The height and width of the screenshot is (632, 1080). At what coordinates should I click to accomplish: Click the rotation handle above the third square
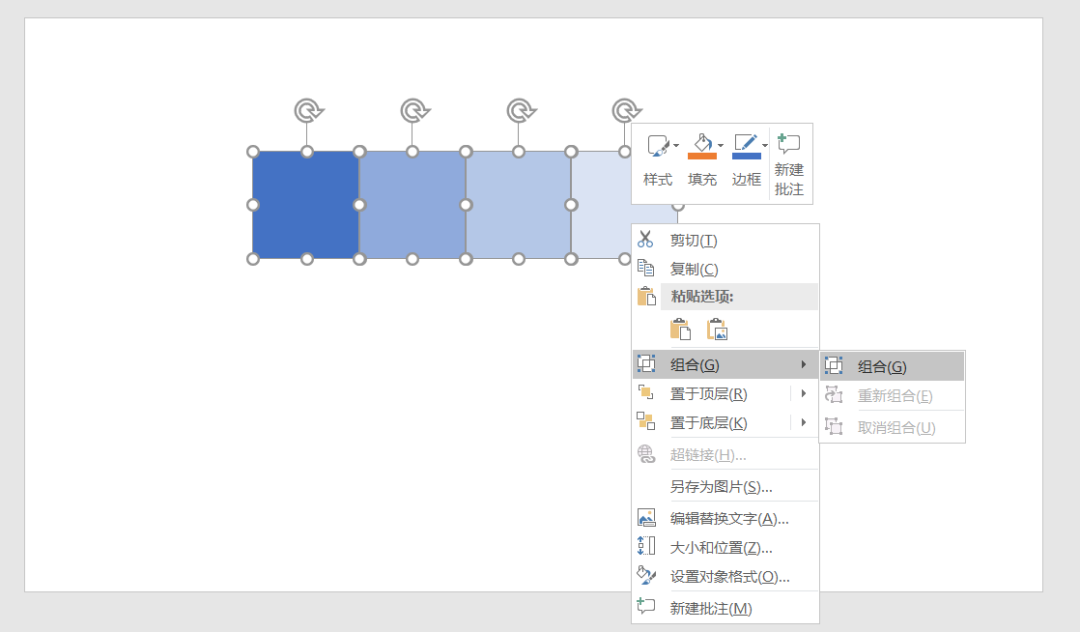click(520, 111)
